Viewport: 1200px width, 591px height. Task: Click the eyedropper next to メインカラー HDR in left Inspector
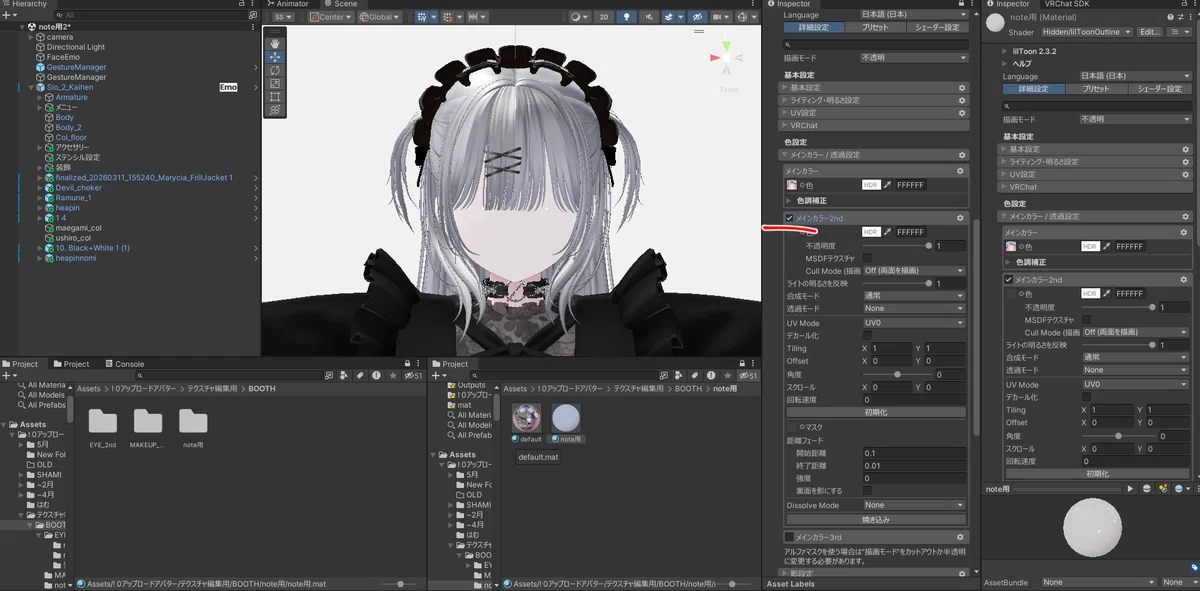pyautogui.click(x=887, y=185)
